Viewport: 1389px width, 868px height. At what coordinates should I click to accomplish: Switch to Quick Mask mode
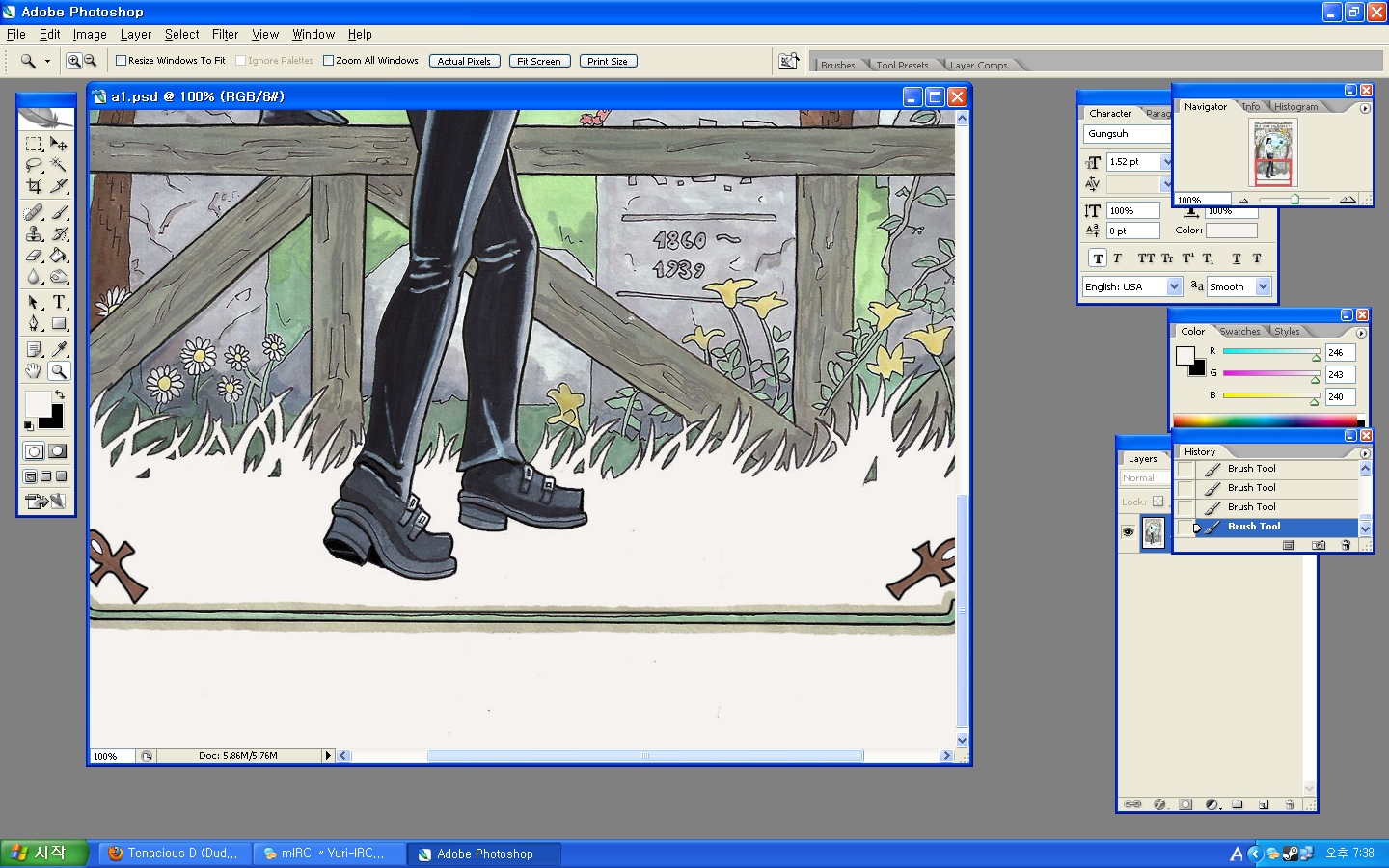click(x=58, y=450)
